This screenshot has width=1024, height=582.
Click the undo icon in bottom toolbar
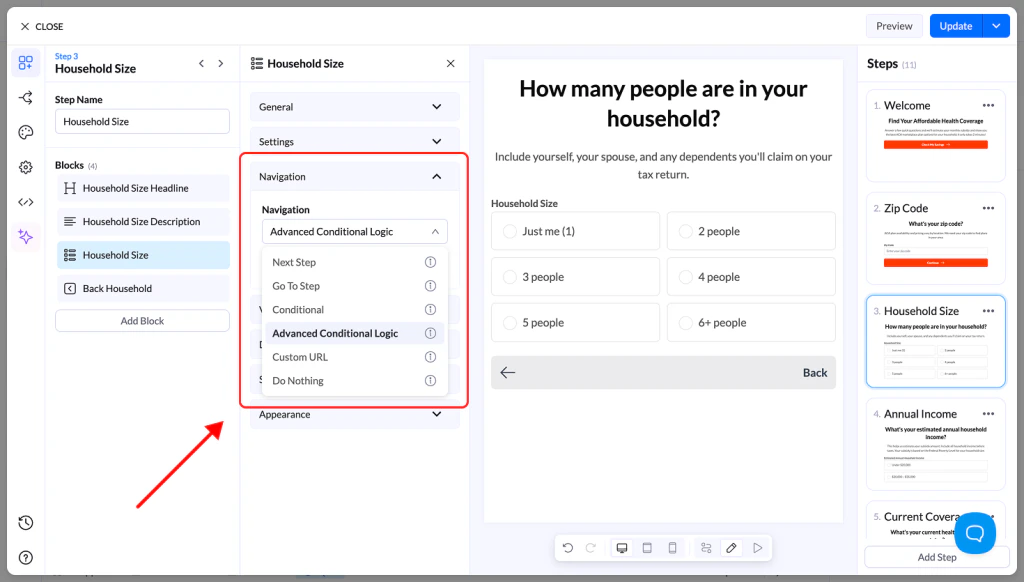point(568,548)
